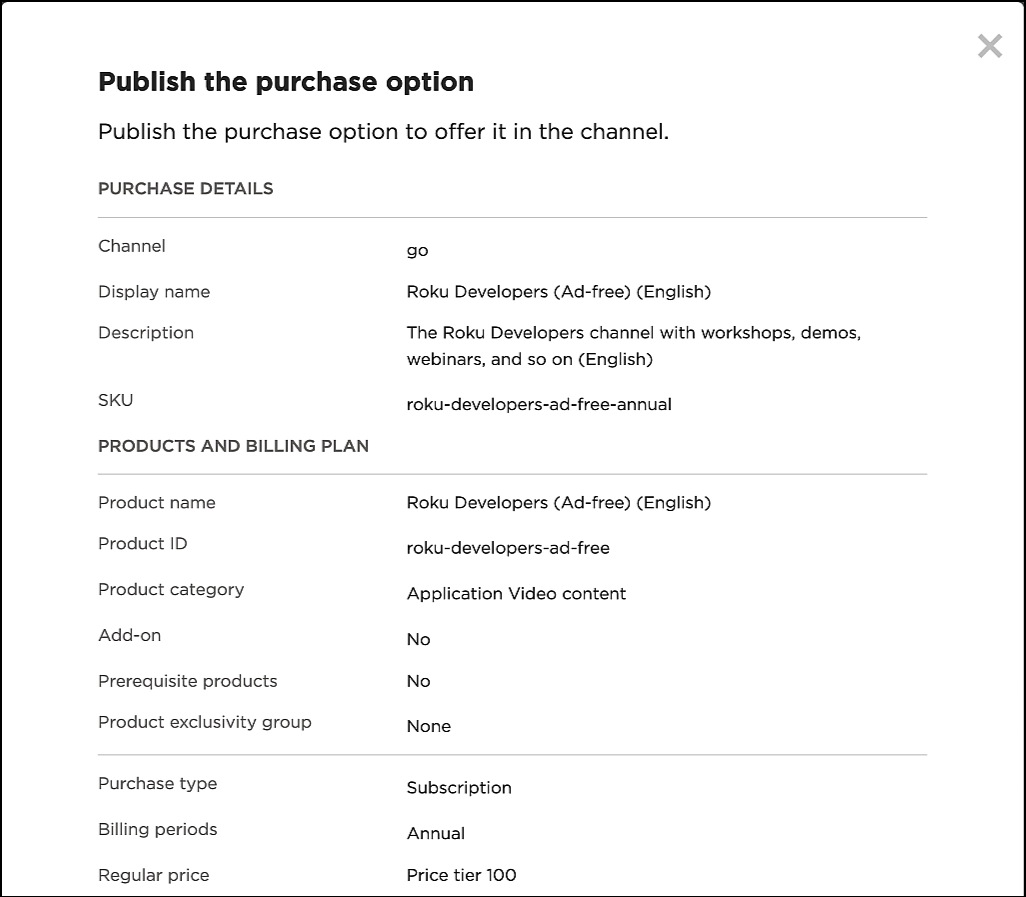
Task: Click the Product name label
Action: click(156, 503)
